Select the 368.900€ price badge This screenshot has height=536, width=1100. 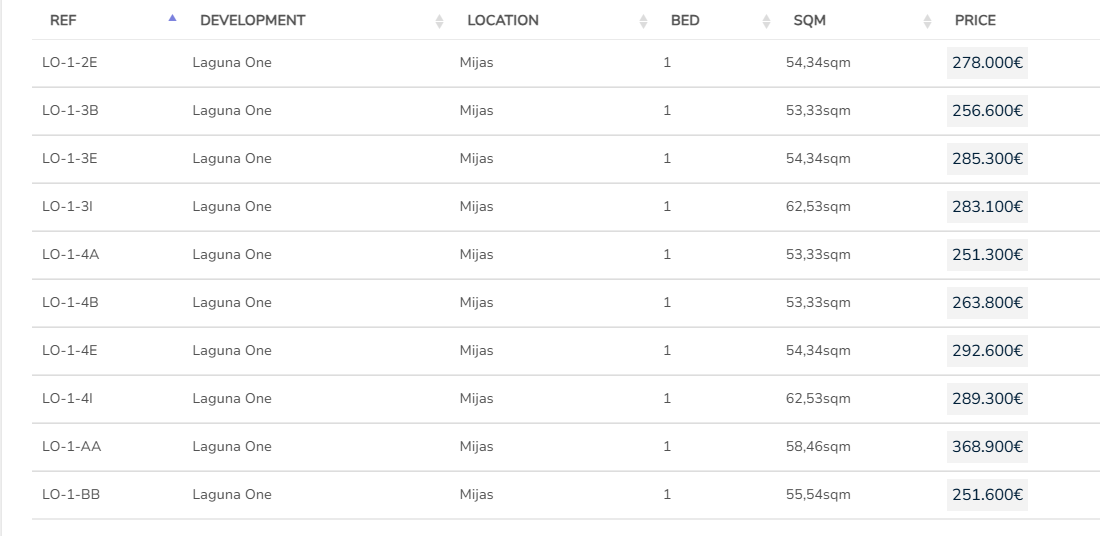click(987, 447)
